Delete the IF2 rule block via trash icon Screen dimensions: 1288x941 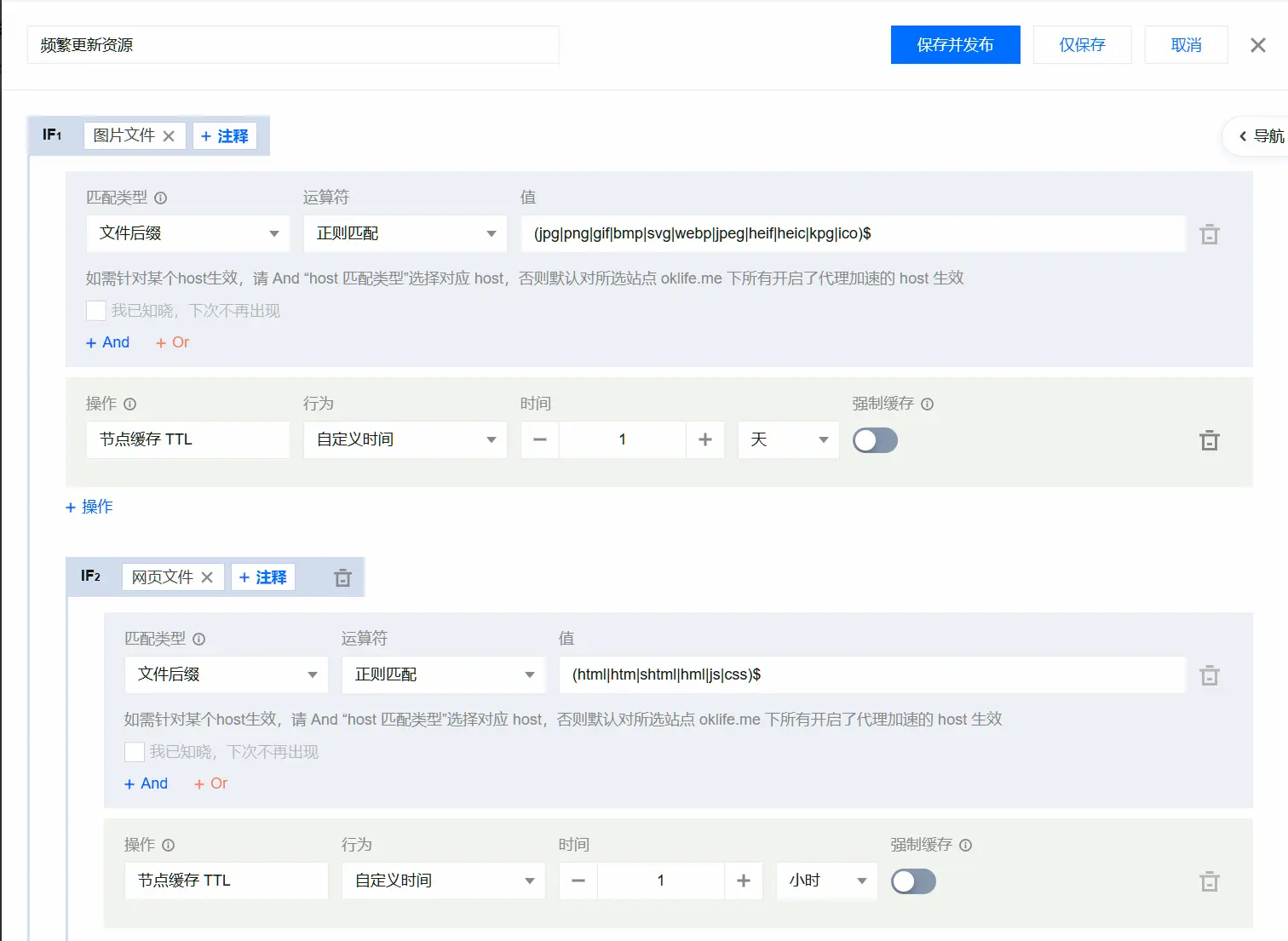(x=342, y=578)
